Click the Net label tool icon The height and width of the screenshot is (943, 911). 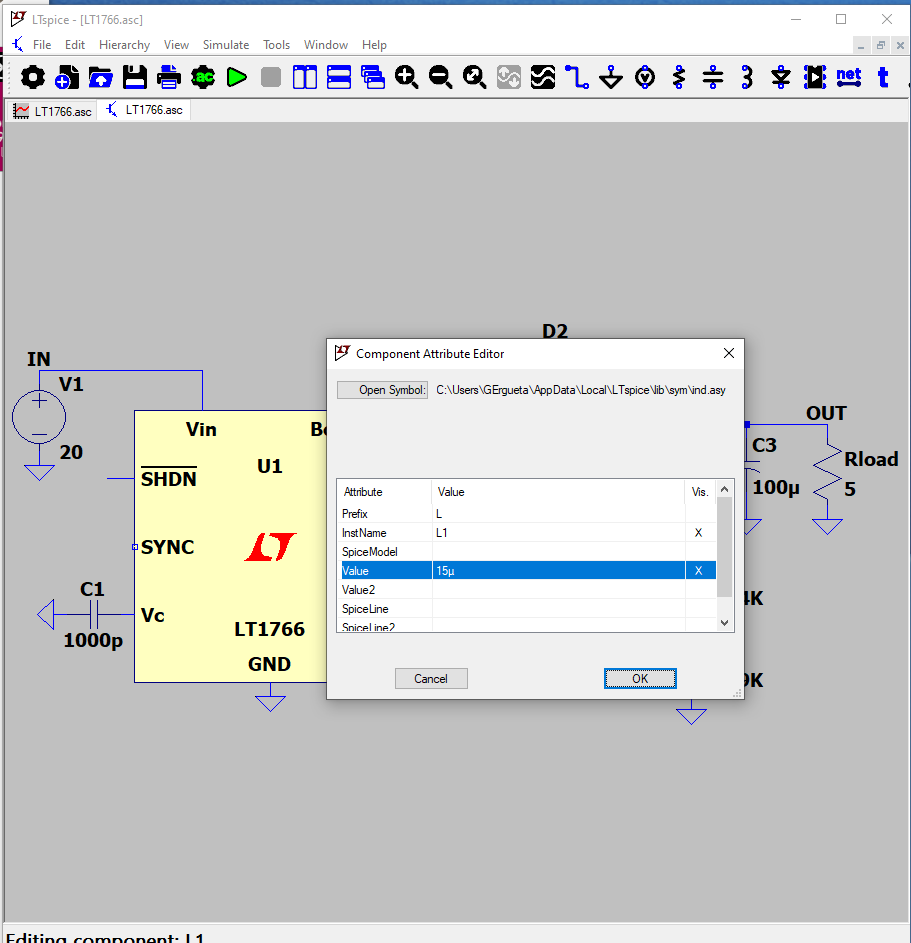point(849,77)
